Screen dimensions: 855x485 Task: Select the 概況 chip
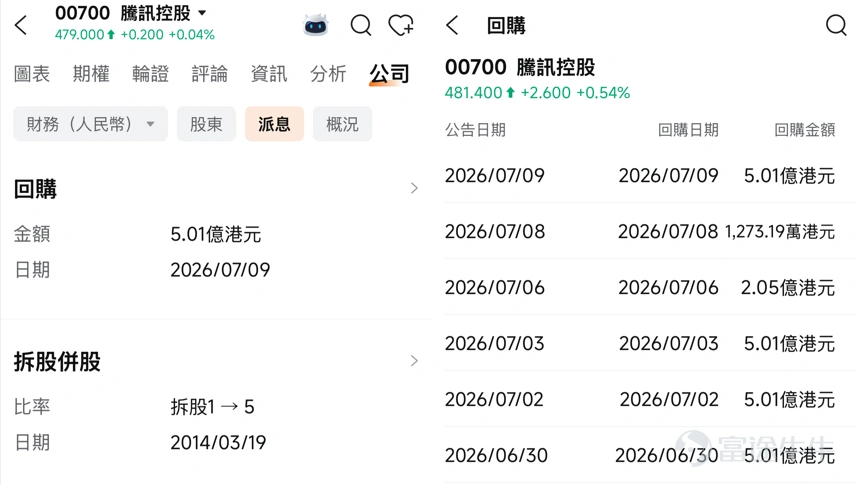pos(342,124)
